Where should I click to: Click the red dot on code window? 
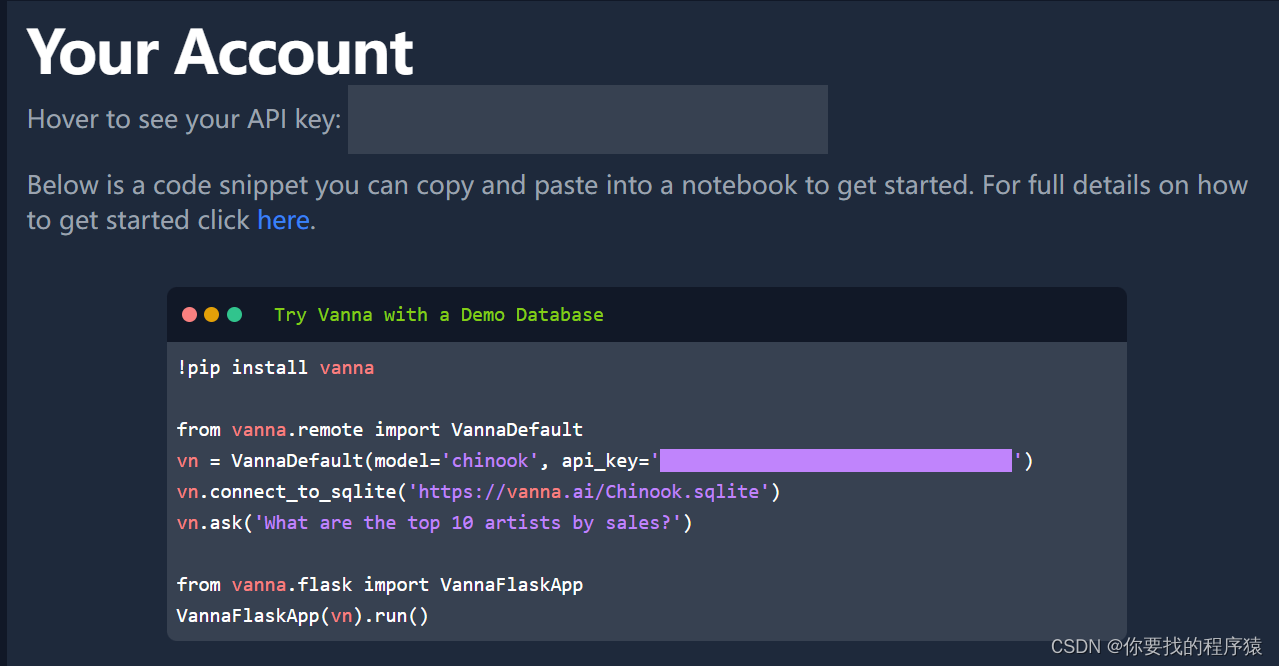point(189,314)
